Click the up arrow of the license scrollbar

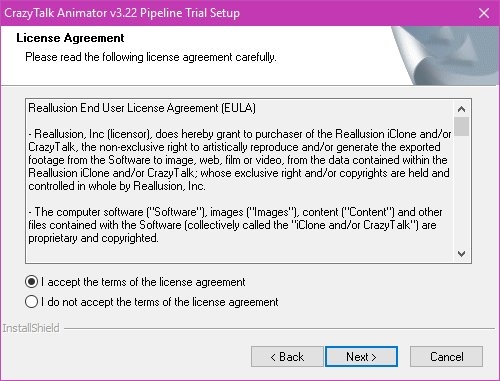click(x=461, y=109)
